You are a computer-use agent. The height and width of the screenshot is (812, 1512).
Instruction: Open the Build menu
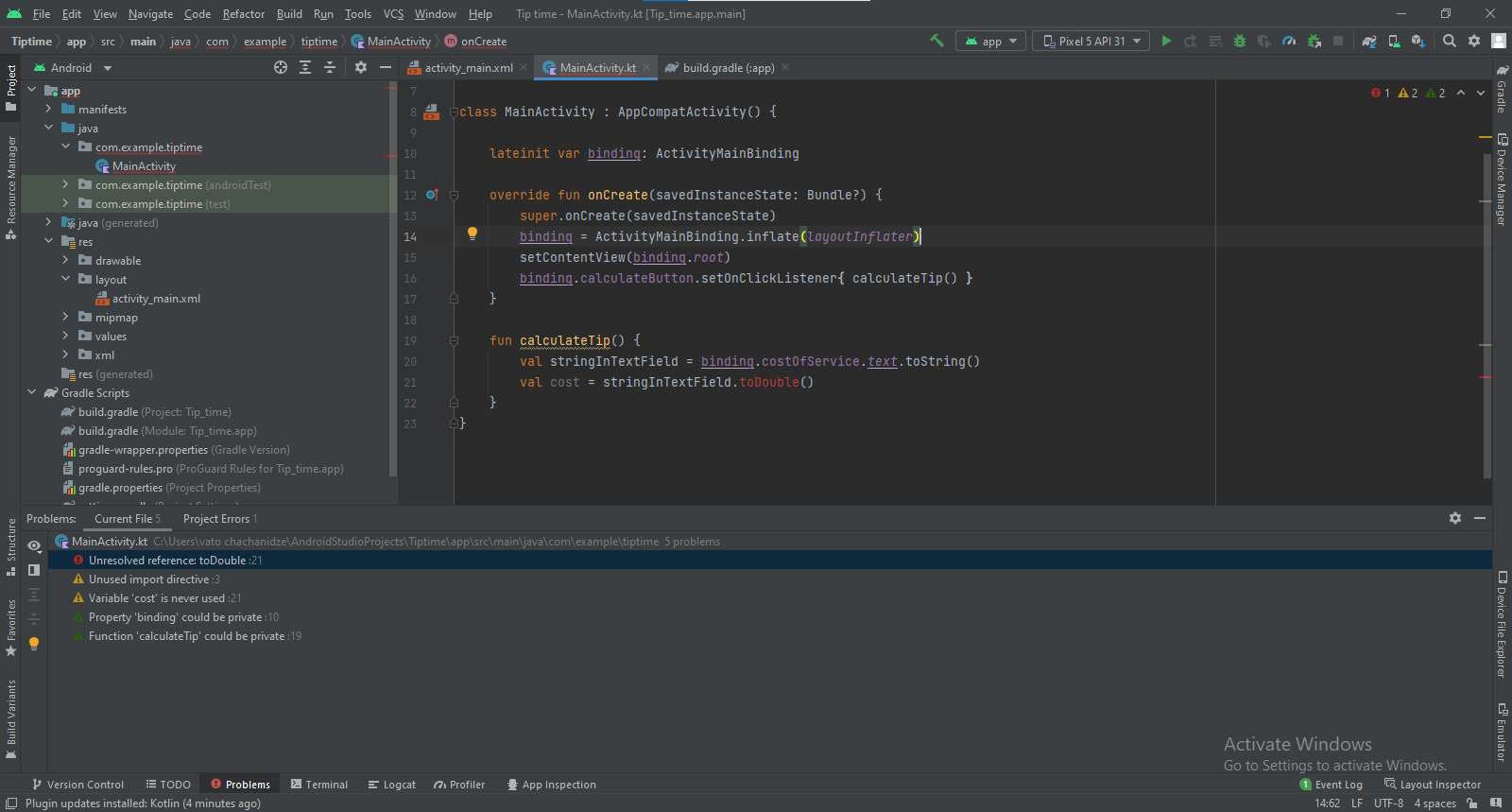point(289,13)
